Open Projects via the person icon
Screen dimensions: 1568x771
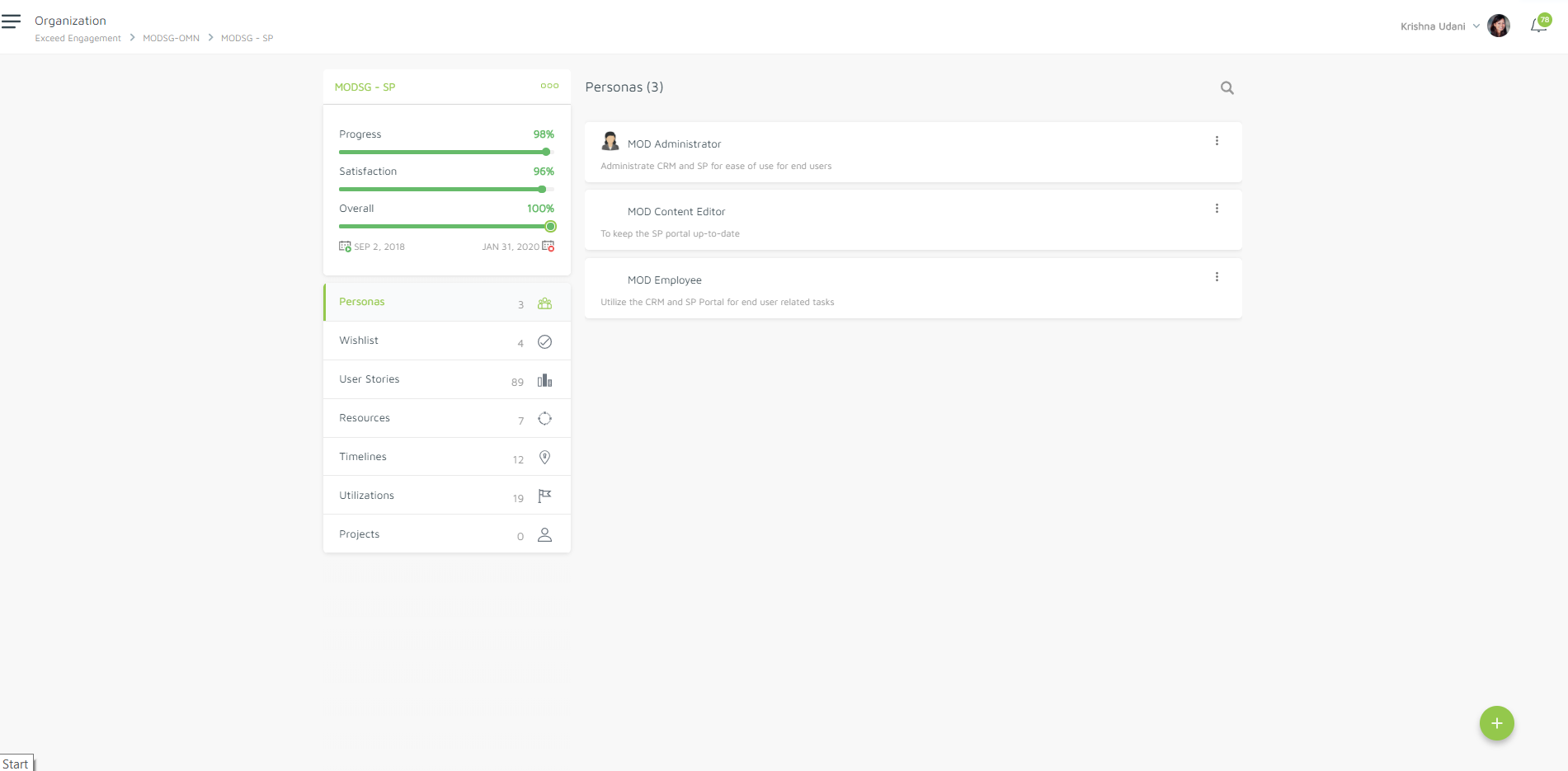[544, 535]
